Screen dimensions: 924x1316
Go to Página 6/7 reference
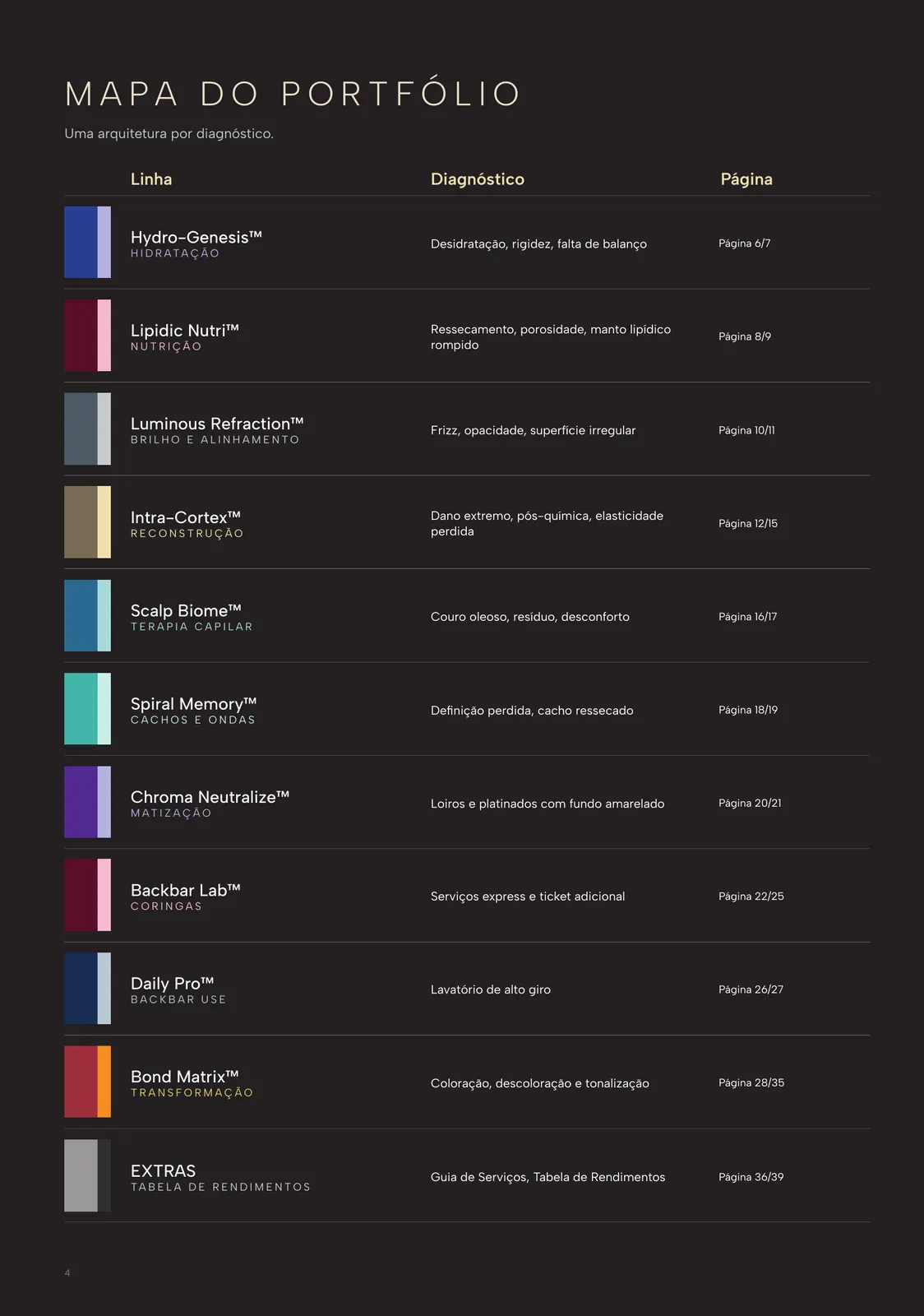coord(745,243)
